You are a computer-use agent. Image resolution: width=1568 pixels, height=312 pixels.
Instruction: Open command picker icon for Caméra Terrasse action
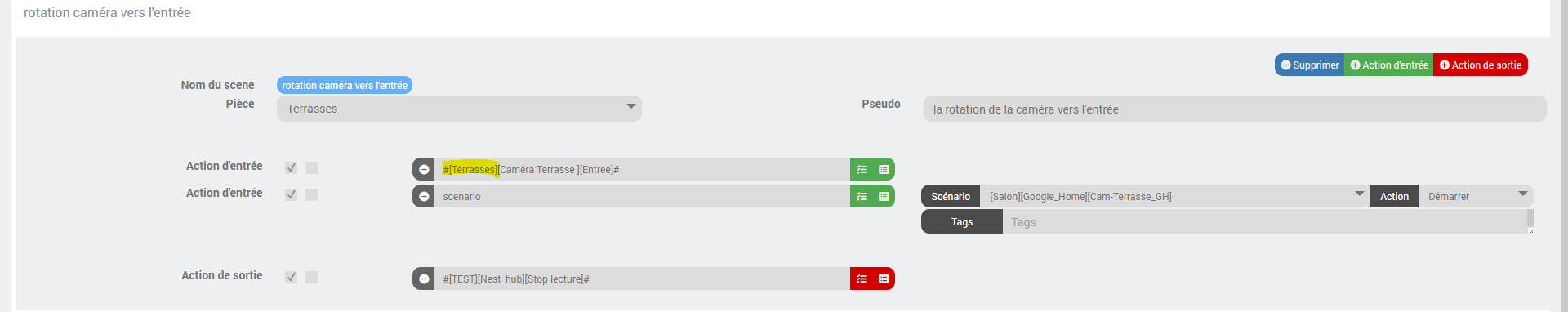pyautogui.click(x=884, y=169)
